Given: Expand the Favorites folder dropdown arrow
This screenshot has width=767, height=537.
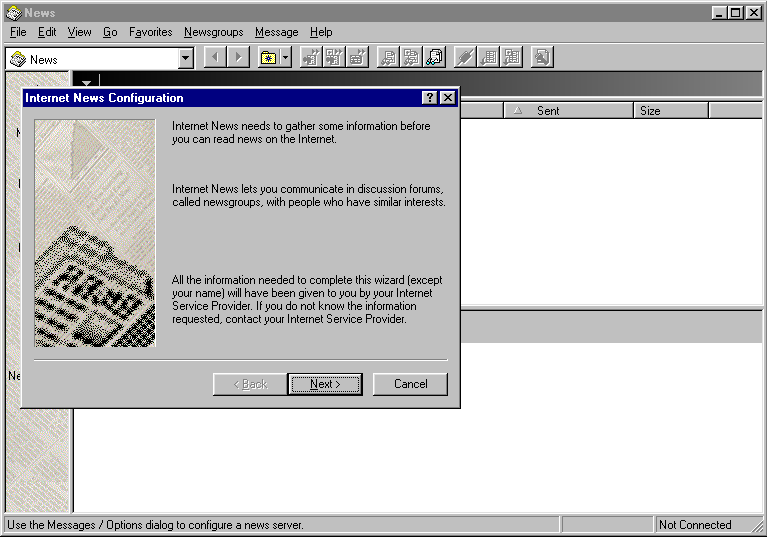Looking at the screenshot, I should pyautogui.click(x=286, y=58).
